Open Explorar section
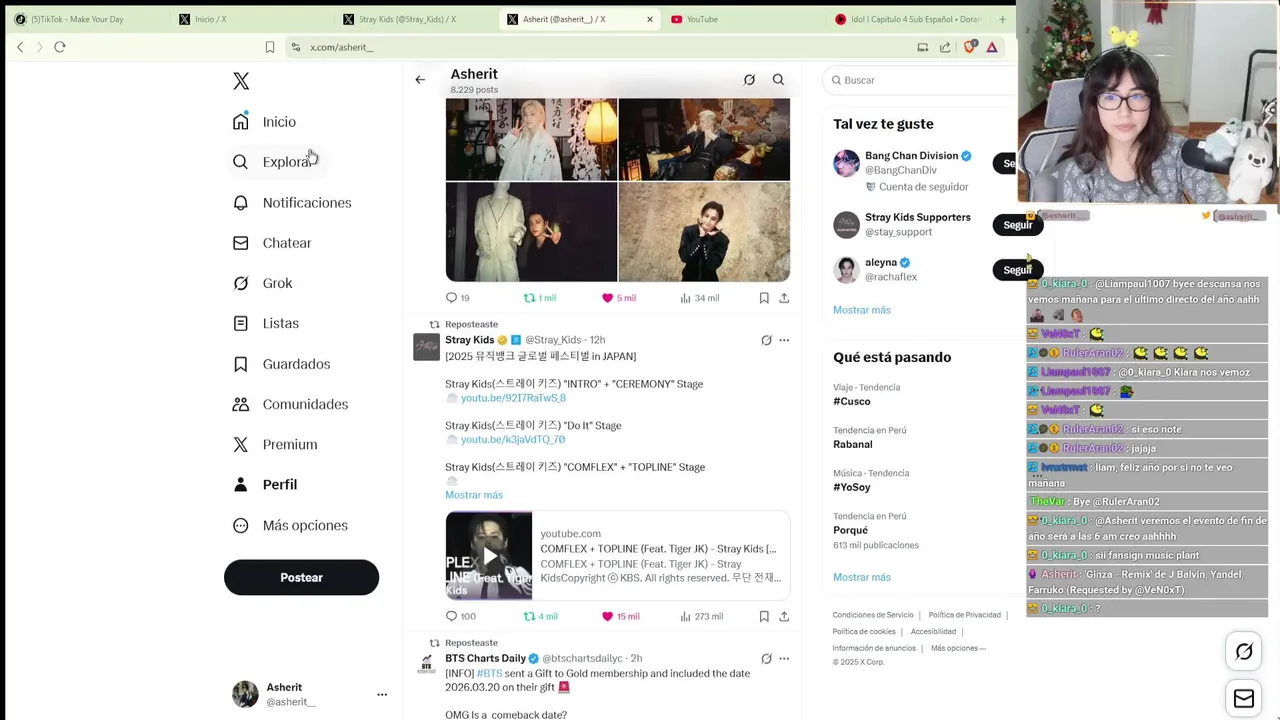This screenshot has width=1280, height=720. click(x=272, y=162)
